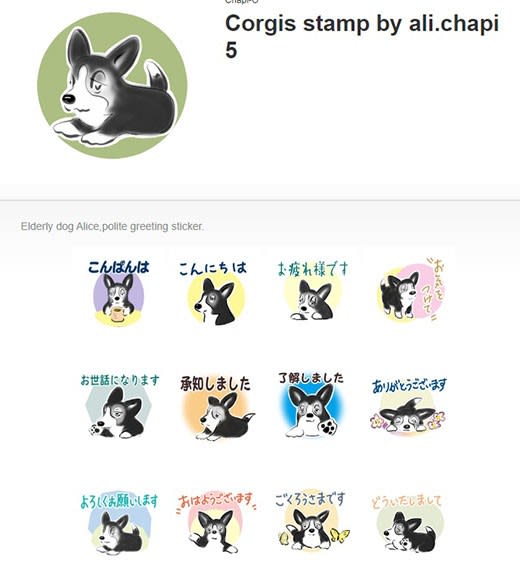Pick the pink お気をつけて walking corgi sticker
Image resolution: width=520 pixels, height=580 pixels.
point(410,290)
